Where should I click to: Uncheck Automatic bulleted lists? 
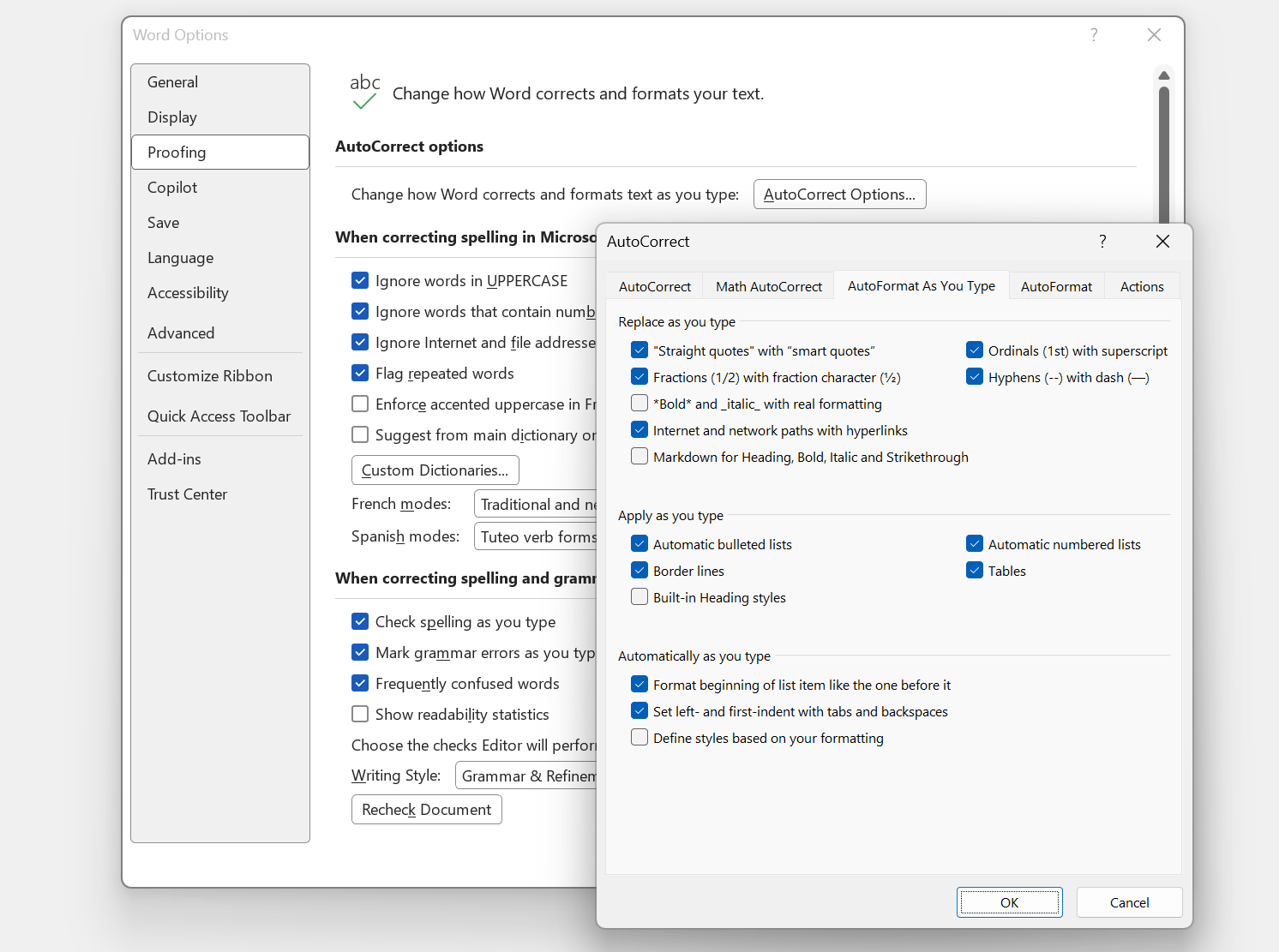[x=639, y=544]
